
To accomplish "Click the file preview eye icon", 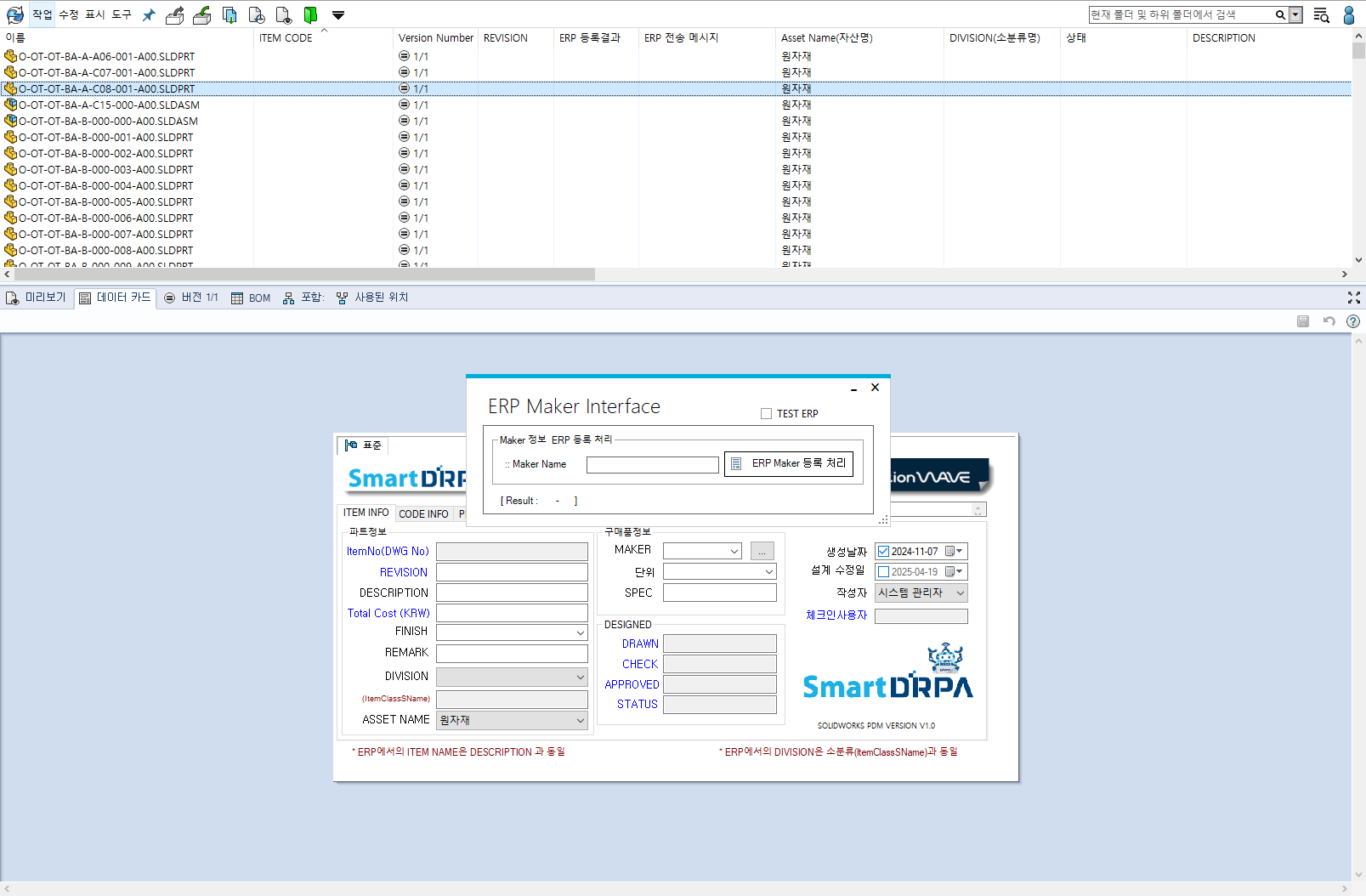I will click(x=284, y=14).
